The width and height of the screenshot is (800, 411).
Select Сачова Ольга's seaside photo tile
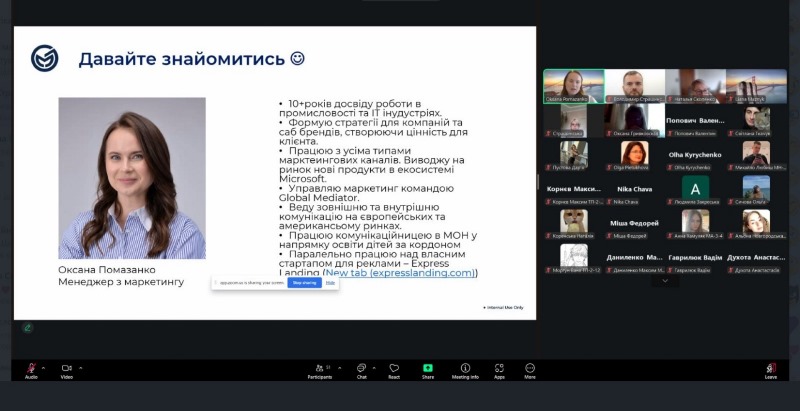756,189
